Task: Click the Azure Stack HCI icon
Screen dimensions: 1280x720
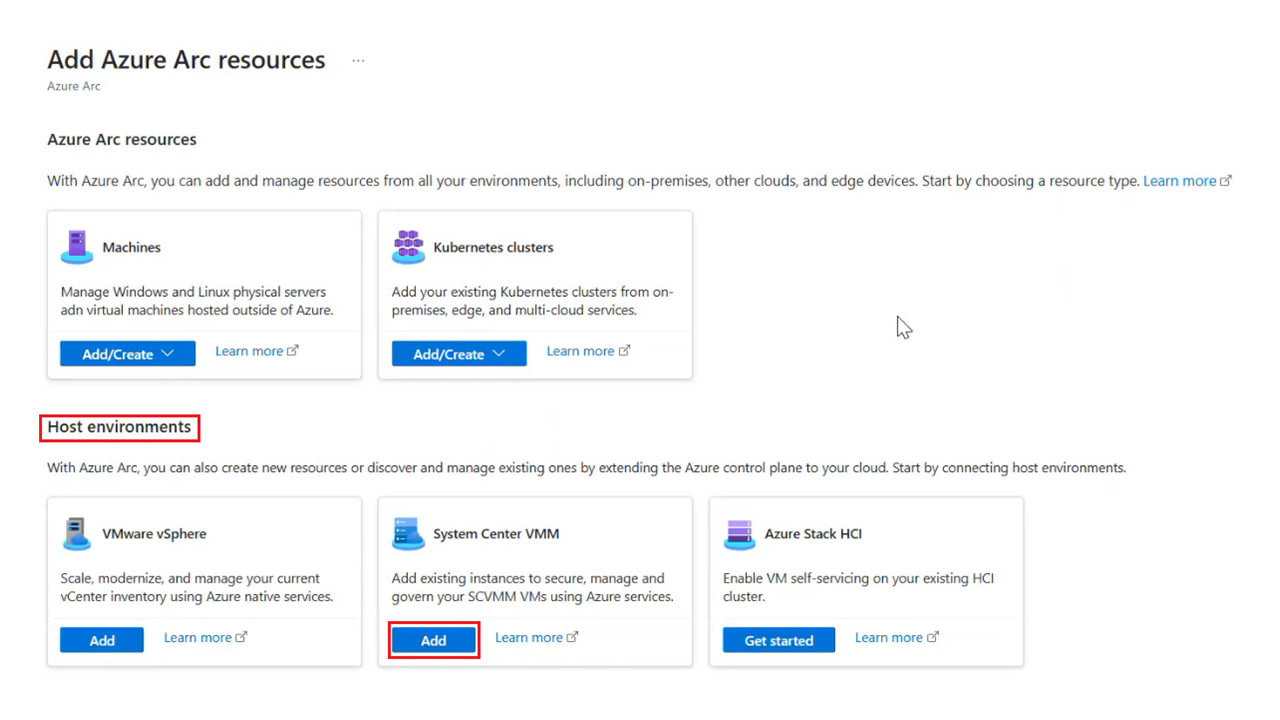Action: click(739, 534)
